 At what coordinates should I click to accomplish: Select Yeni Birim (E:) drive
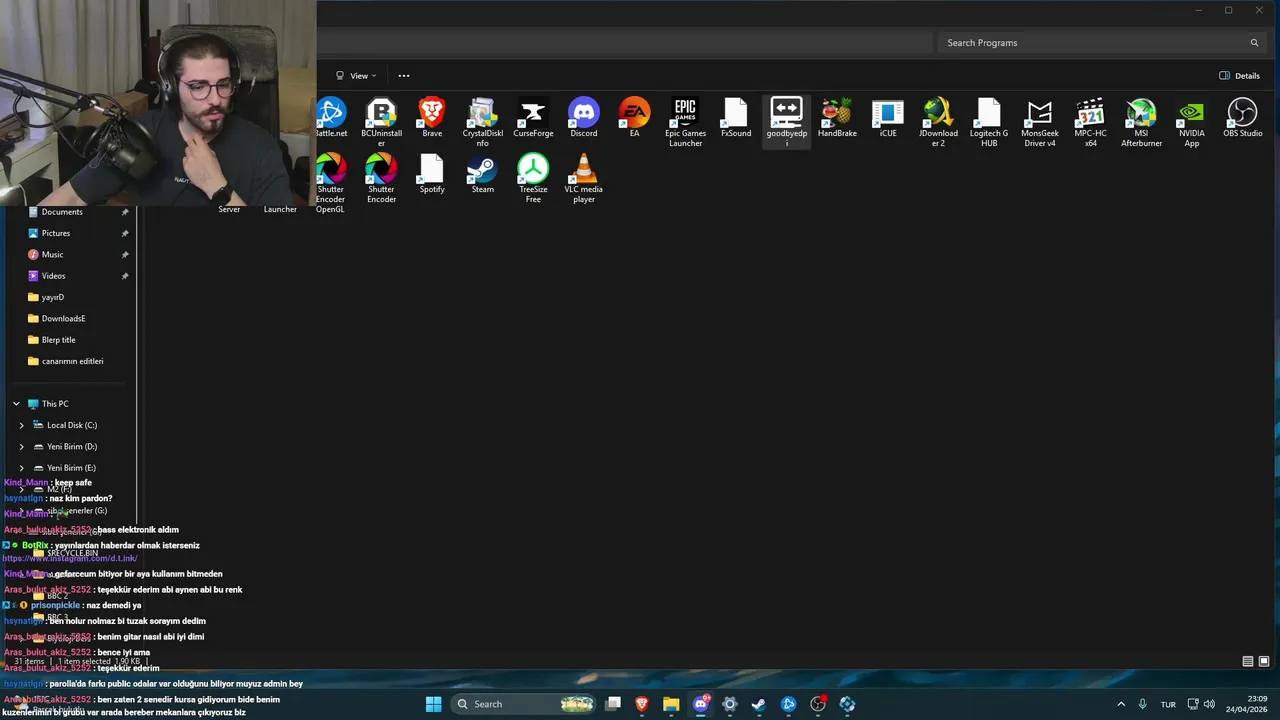click(72, 468)
